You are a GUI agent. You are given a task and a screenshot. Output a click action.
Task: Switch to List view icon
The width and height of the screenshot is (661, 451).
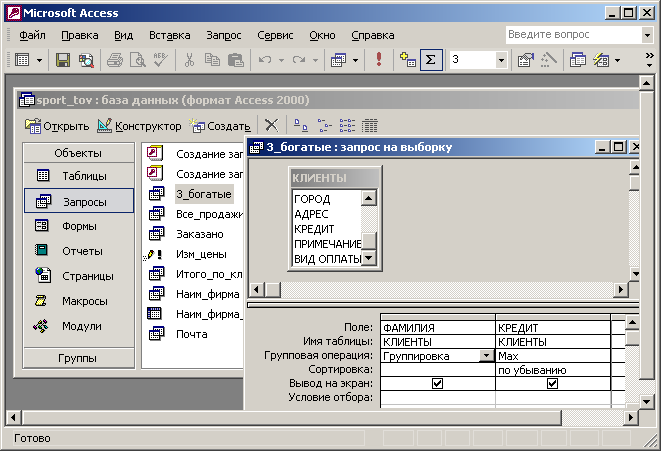[x=347, y=125]
